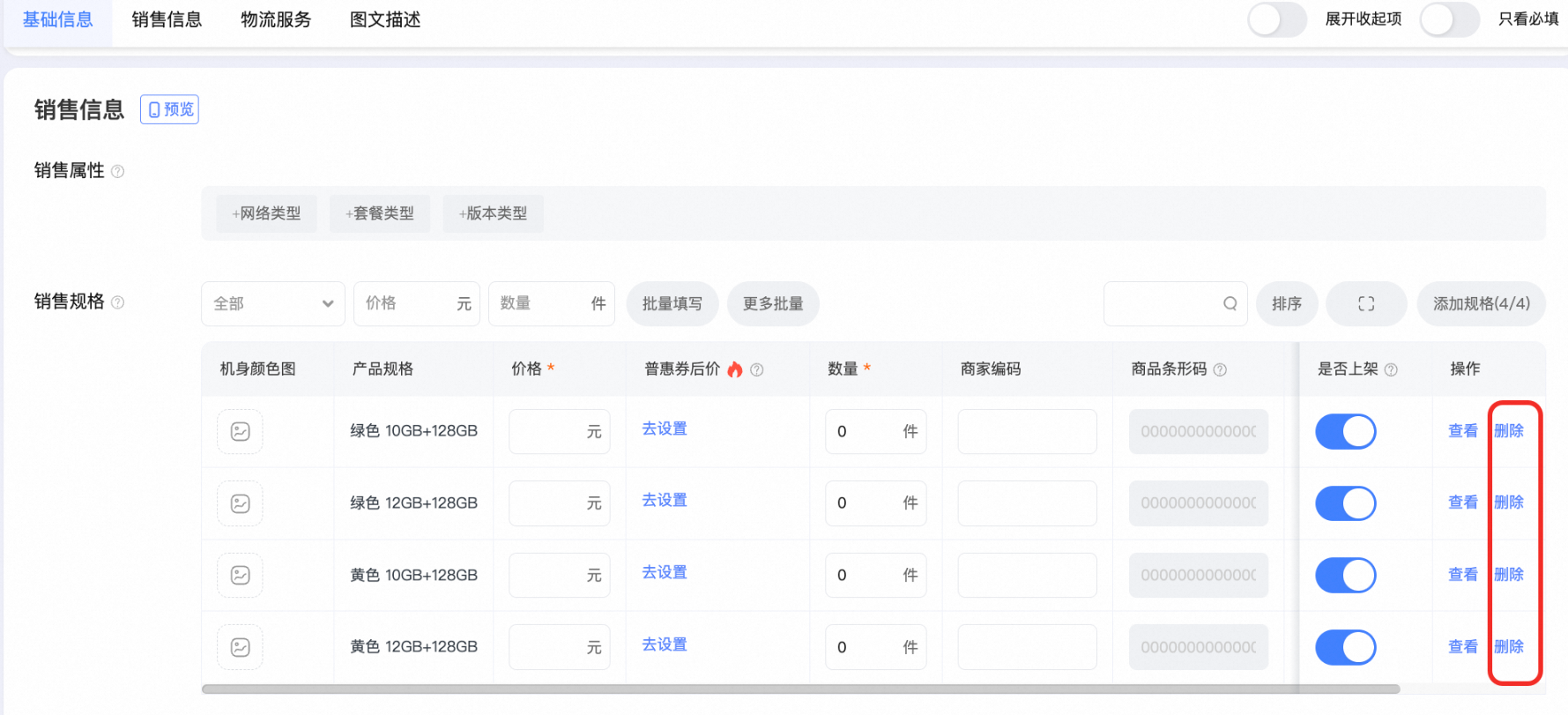Focus 商家编码 field for 黄色 12GB+128GB
The height and width of the screenshot is (715, 1568).
click(x=1028, y=647)
